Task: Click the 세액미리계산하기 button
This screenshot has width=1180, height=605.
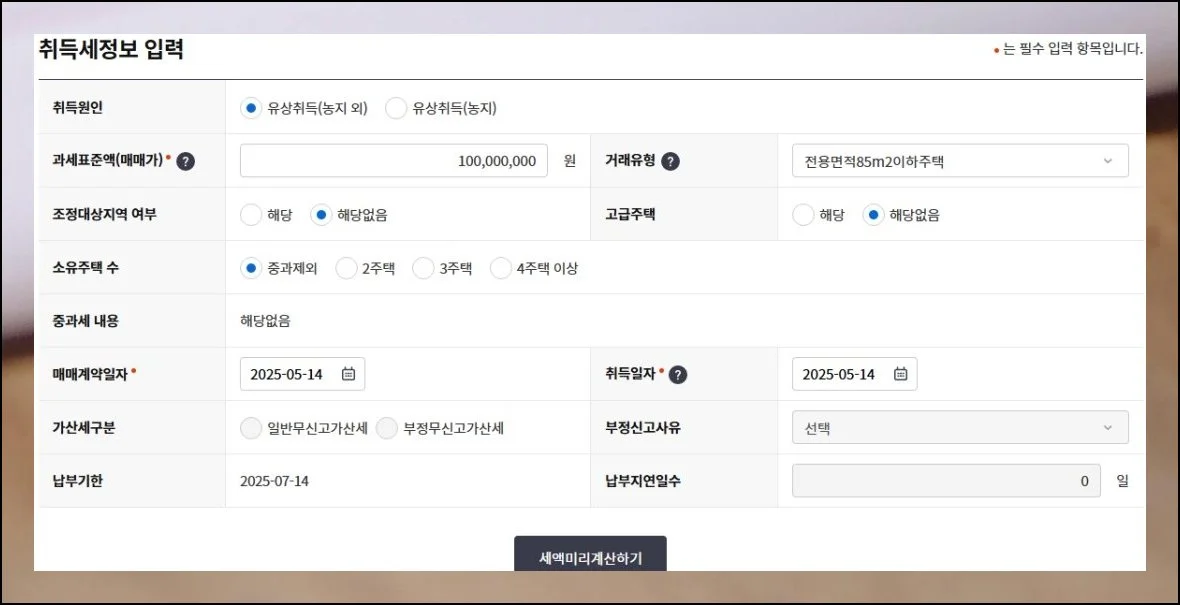Action: pos(590,555)
